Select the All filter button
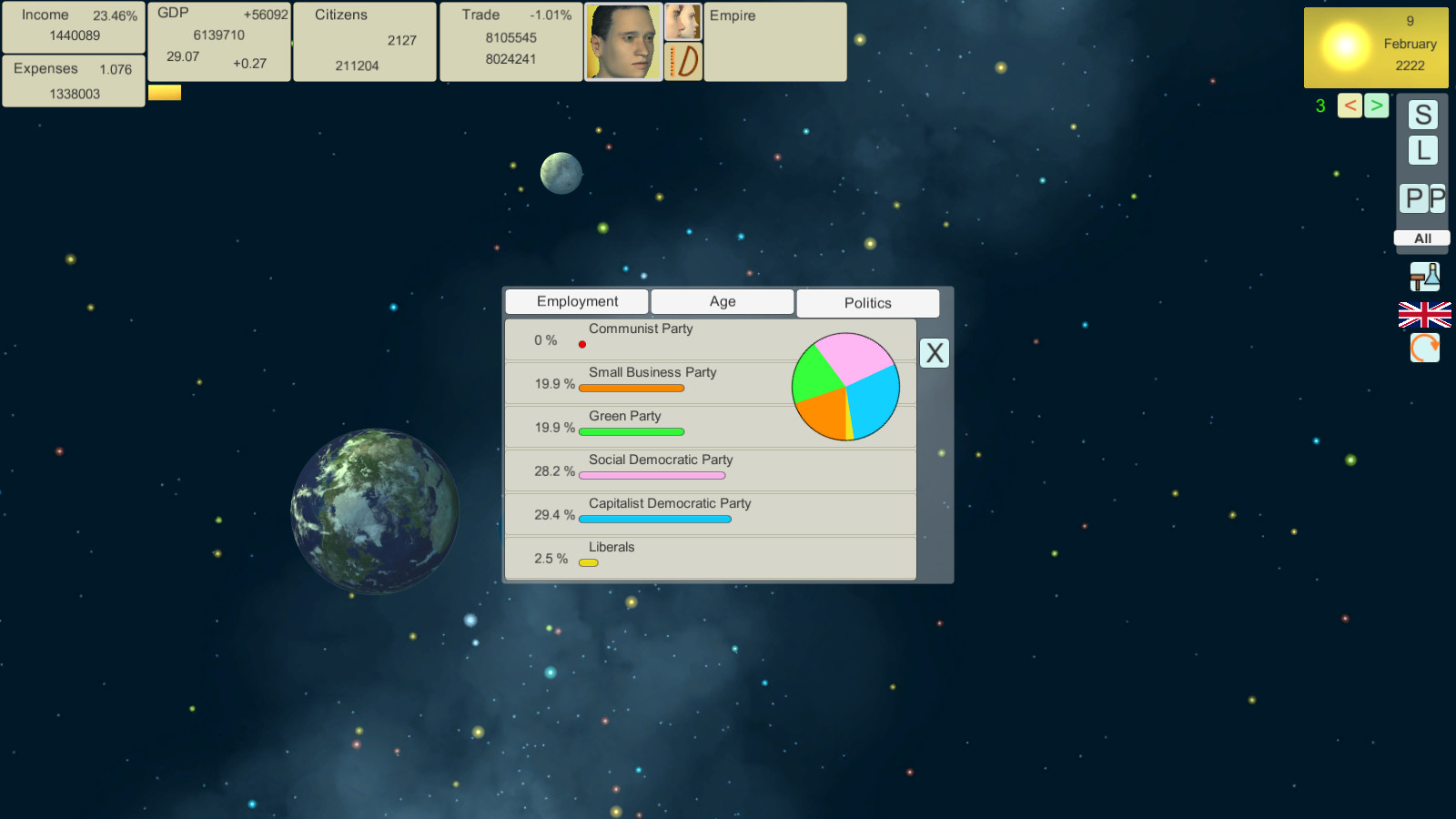The image size is (1456, 819). [1421, 238]
